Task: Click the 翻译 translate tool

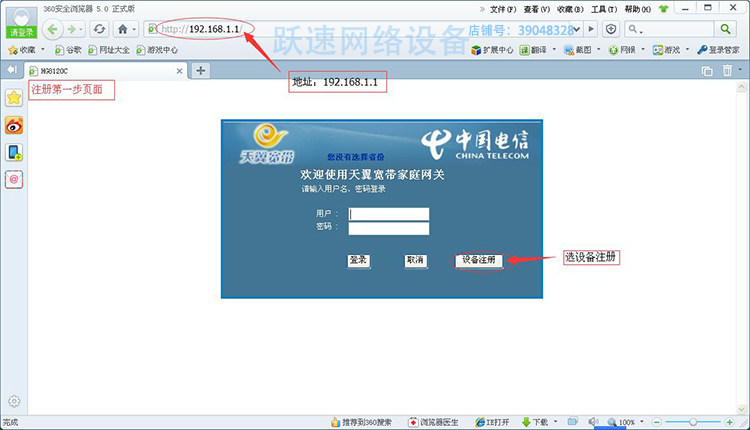Action: pyautogui.click(x=534, y=50)
